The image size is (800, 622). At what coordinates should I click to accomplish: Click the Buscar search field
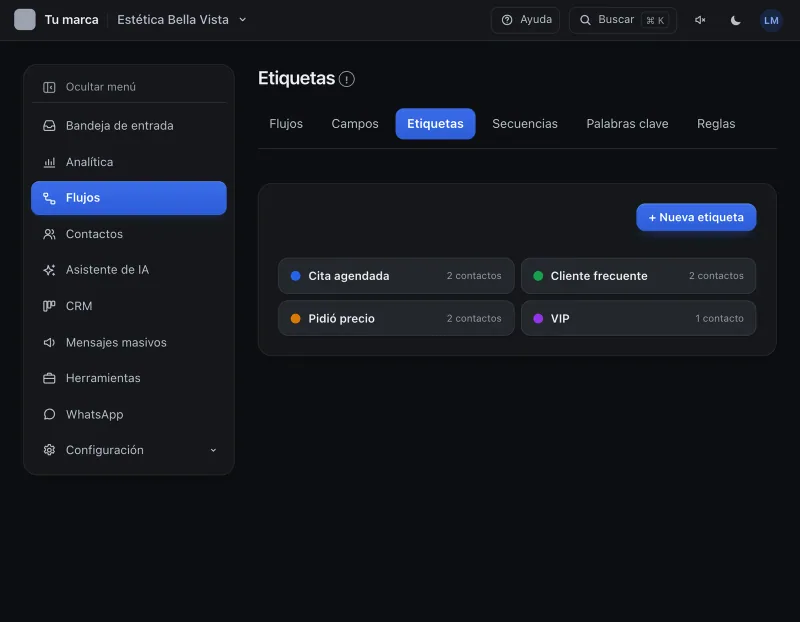click(622, 20)
